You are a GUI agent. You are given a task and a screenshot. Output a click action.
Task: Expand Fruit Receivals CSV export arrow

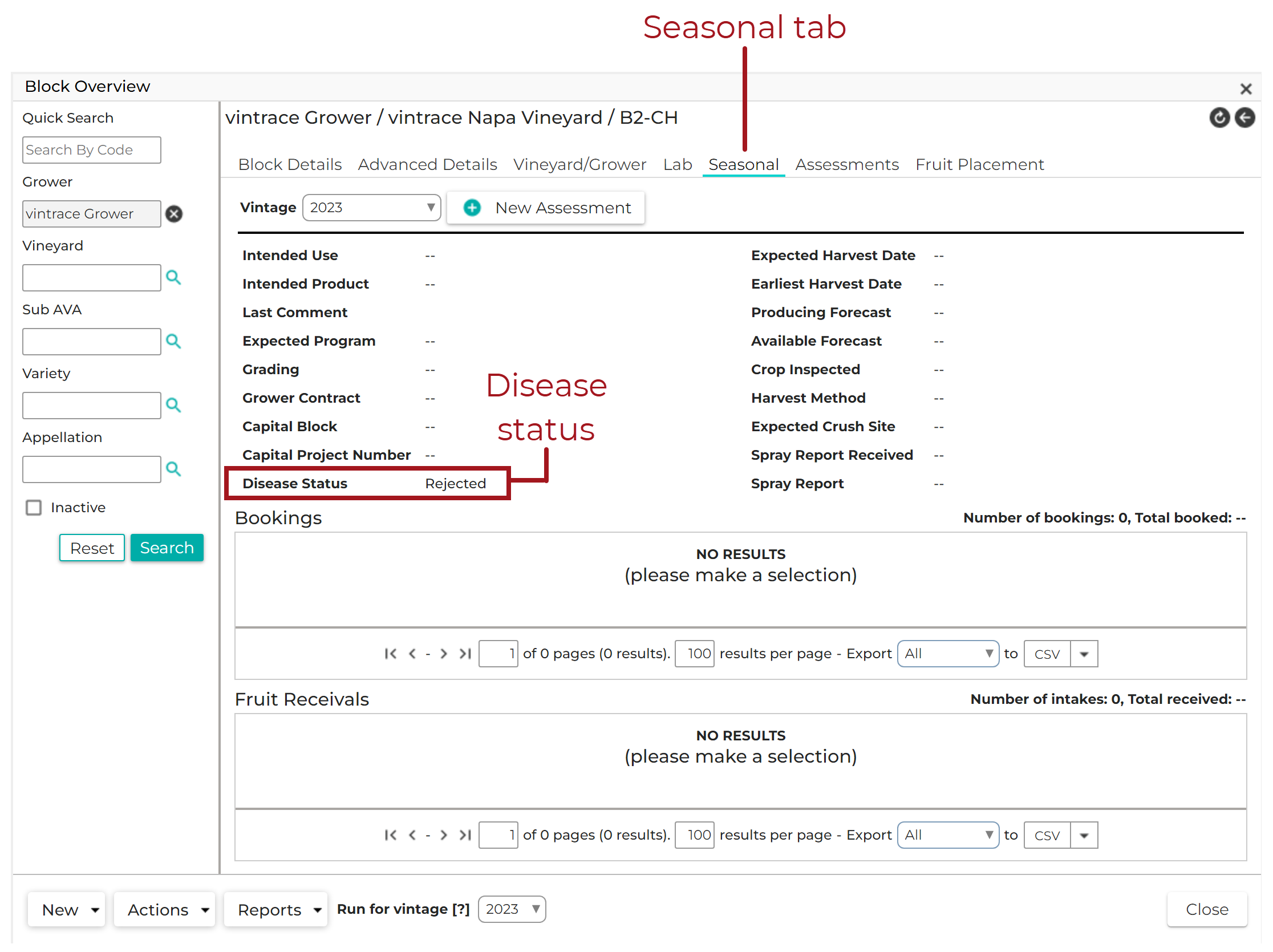tap(1084, 835)
